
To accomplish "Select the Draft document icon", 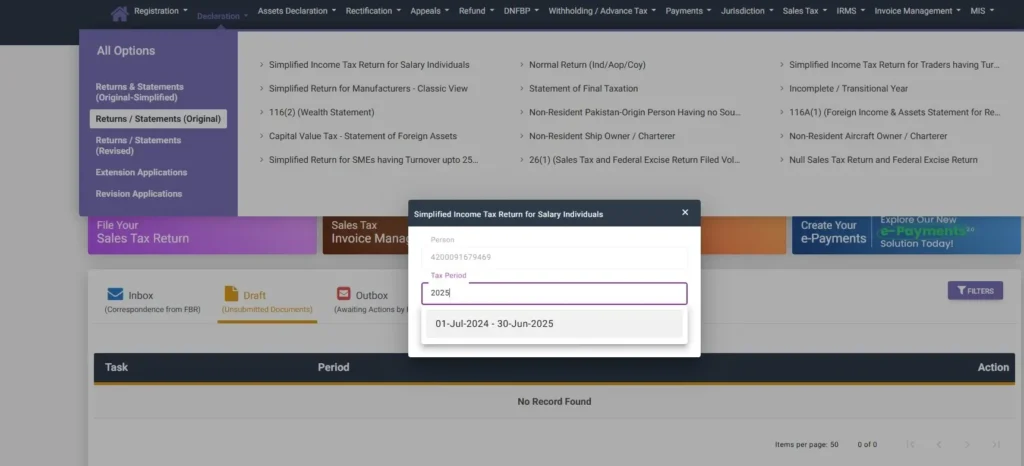I will pyautogui.click(x=231, y=294).
